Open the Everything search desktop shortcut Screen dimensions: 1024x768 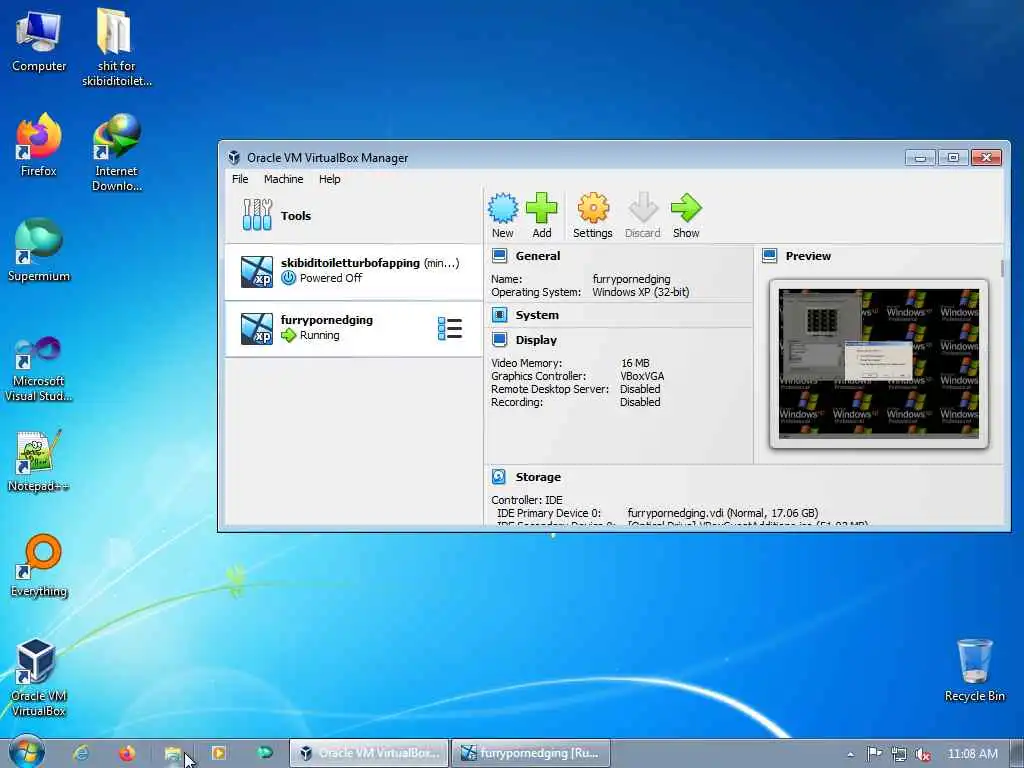click(39, 566)
